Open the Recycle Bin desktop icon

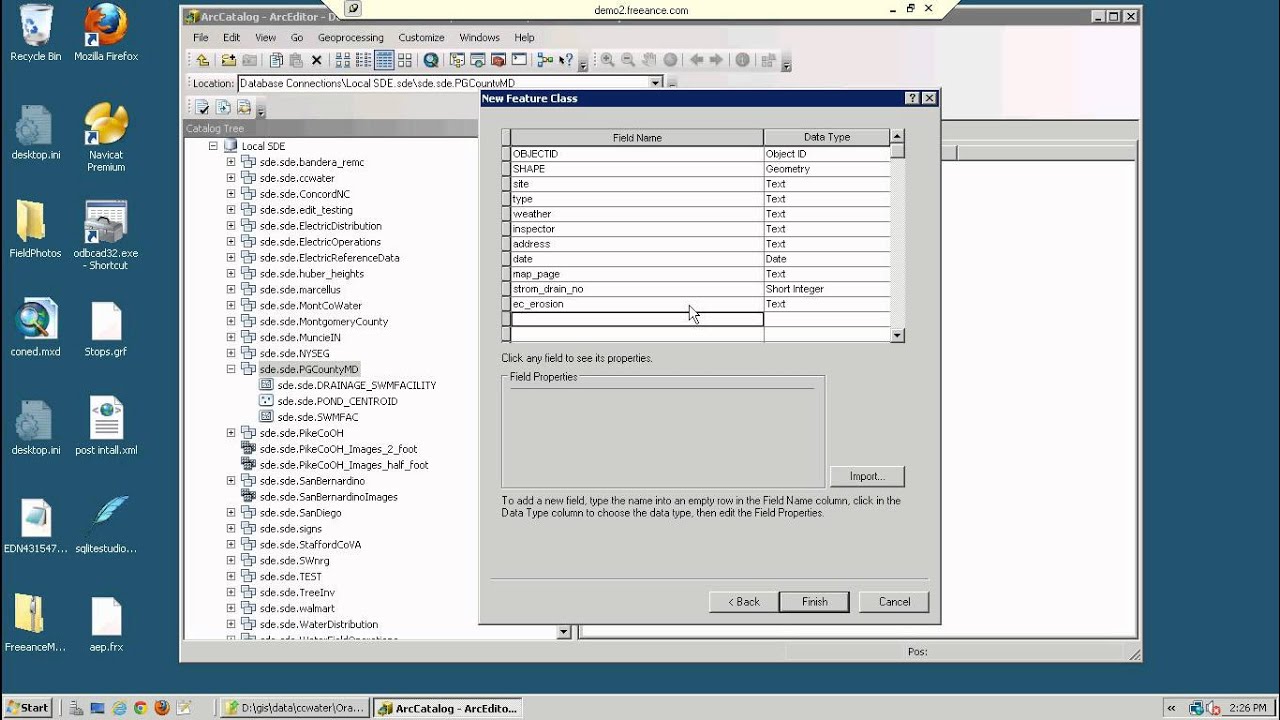(x=36, y=33)
